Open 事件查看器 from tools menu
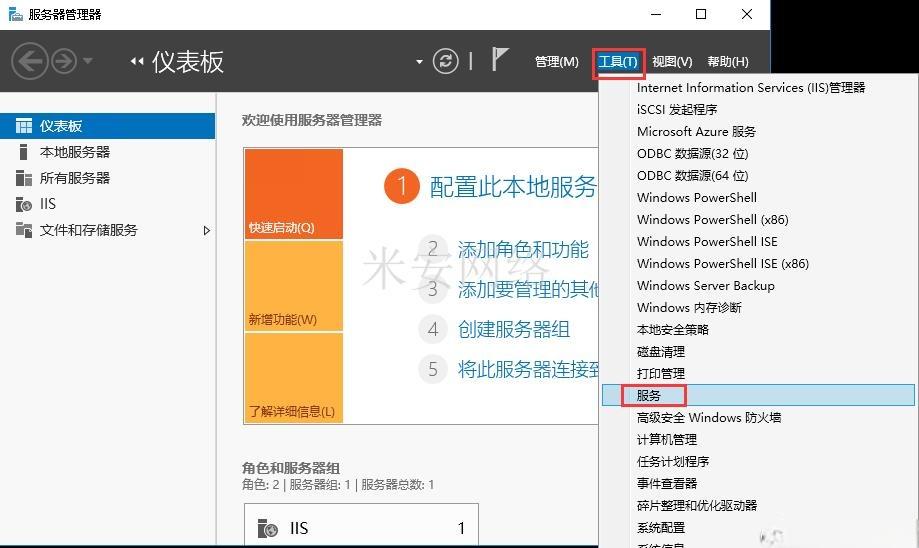 tap(667, 484)
